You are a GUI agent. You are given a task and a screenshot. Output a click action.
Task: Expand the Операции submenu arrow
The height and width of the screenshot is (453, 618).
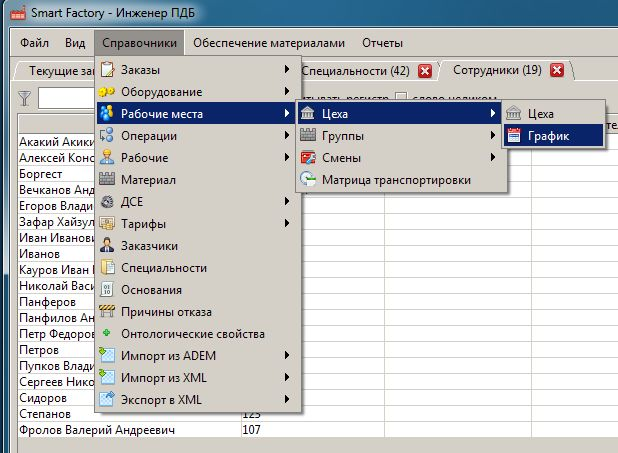click(x=287, y=135)
